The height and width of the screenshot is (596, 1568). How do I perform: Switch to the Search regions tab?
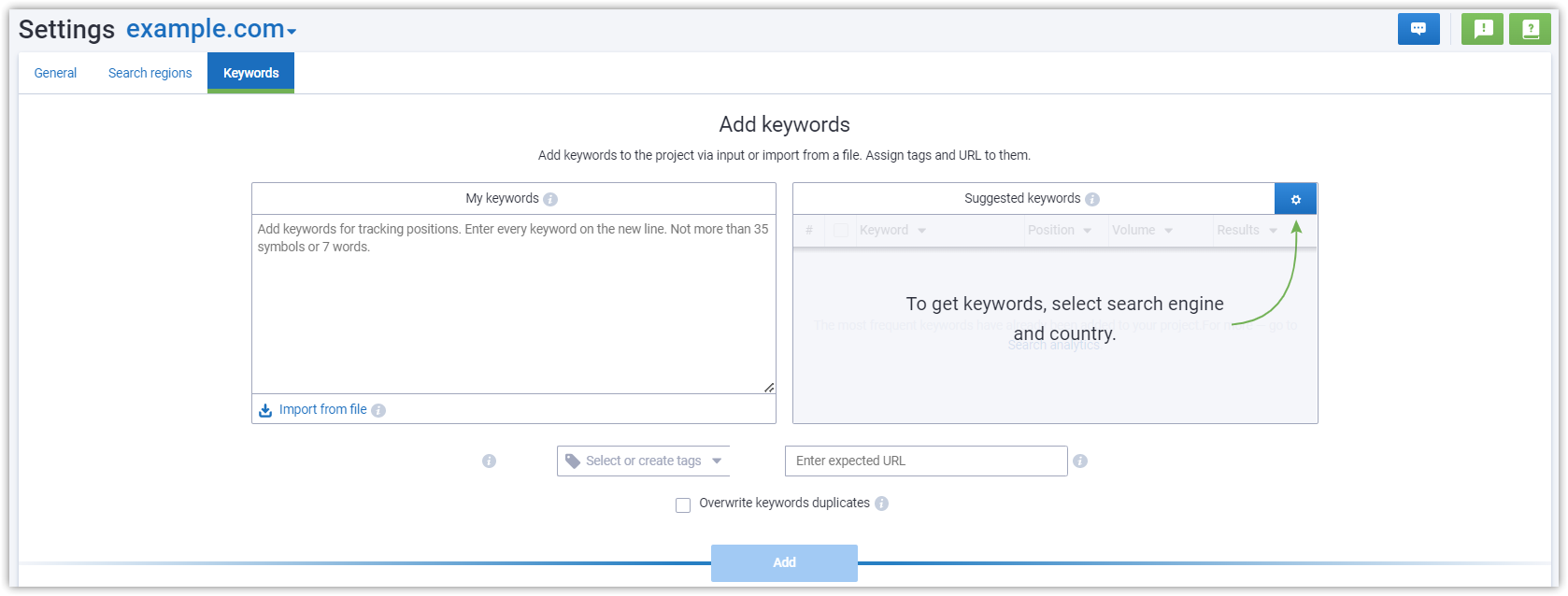click(150, 73)
